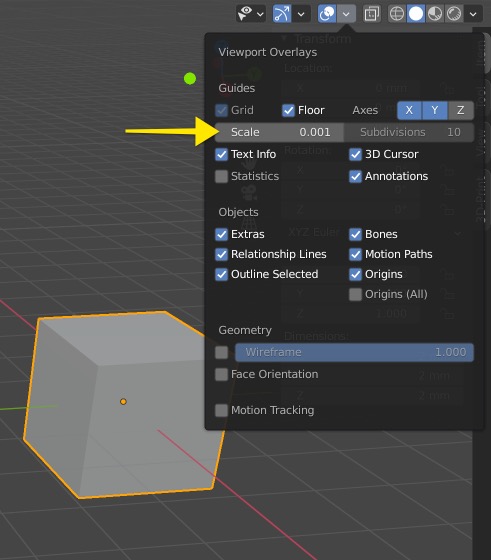Open the gizmos options dropdown arrow
This screenshot has height=560, width=491.
(x=301, y=14)
